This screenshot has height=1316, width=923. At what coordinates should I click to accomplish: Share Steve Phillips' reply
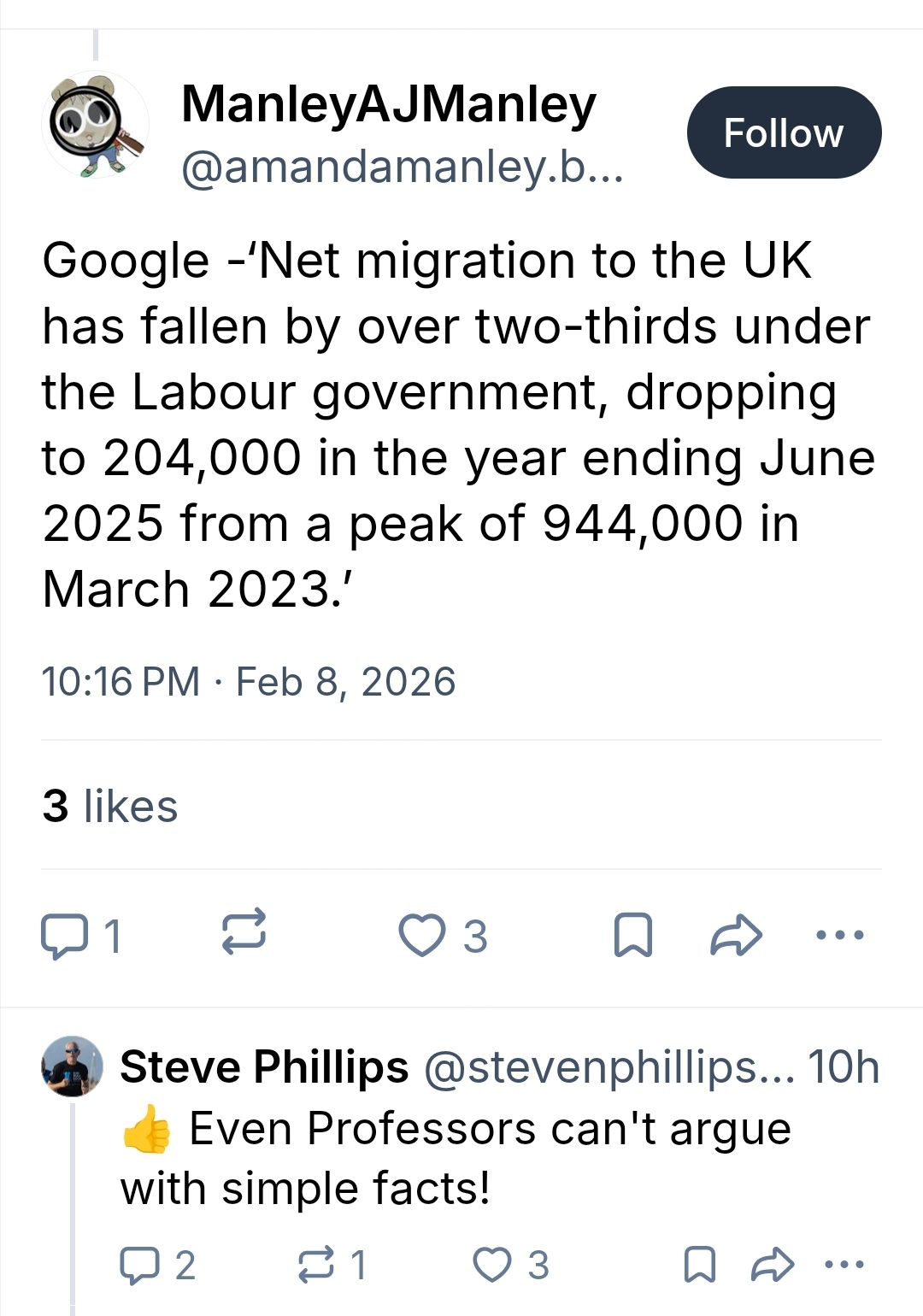point(772,1265)
